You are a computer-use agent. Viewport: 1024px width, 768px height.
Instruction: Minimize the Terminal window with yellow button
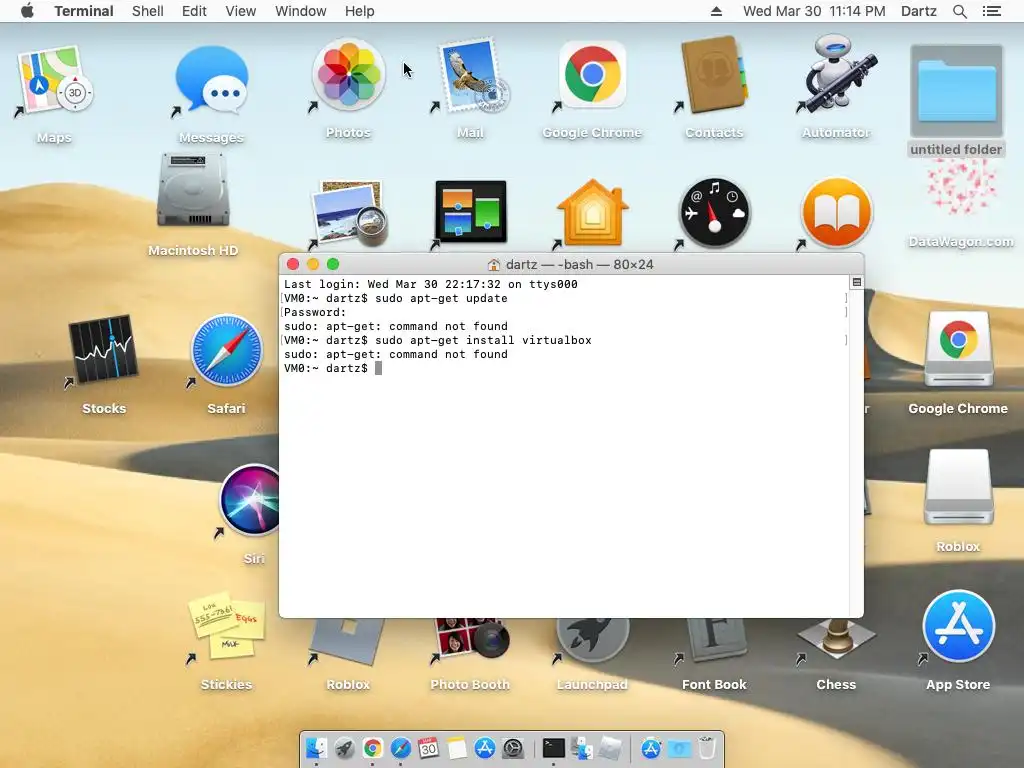coord(313,264)
